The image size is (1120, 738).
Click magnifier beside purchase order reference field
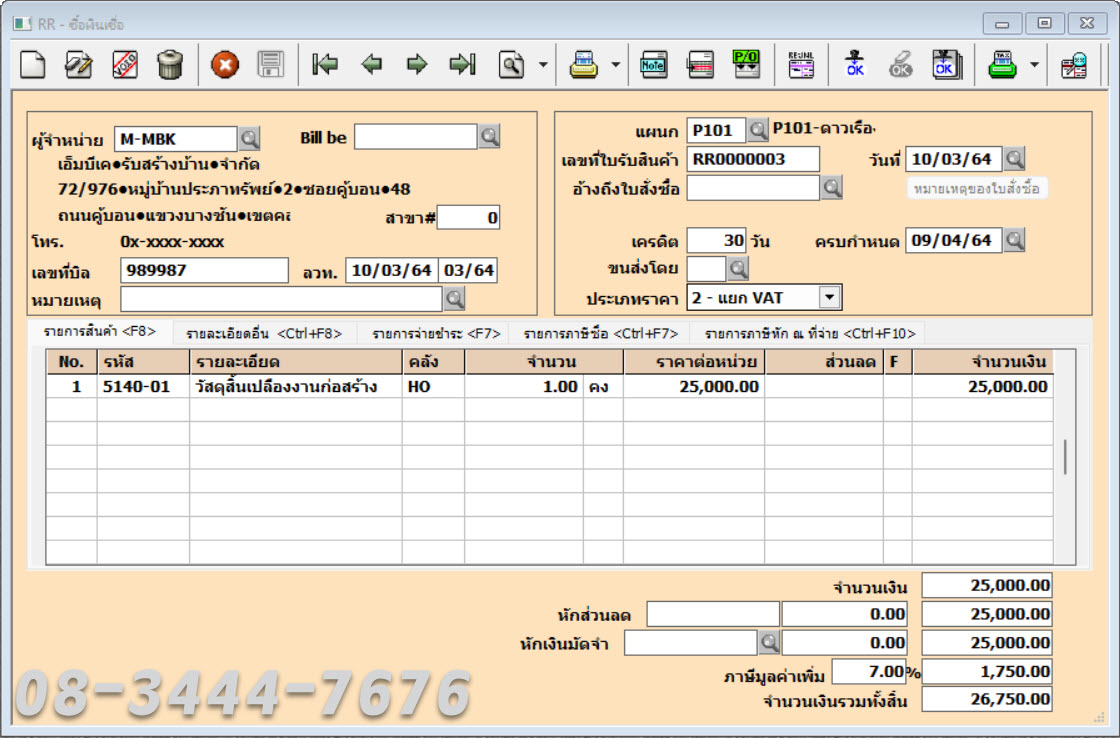point(831,188)
